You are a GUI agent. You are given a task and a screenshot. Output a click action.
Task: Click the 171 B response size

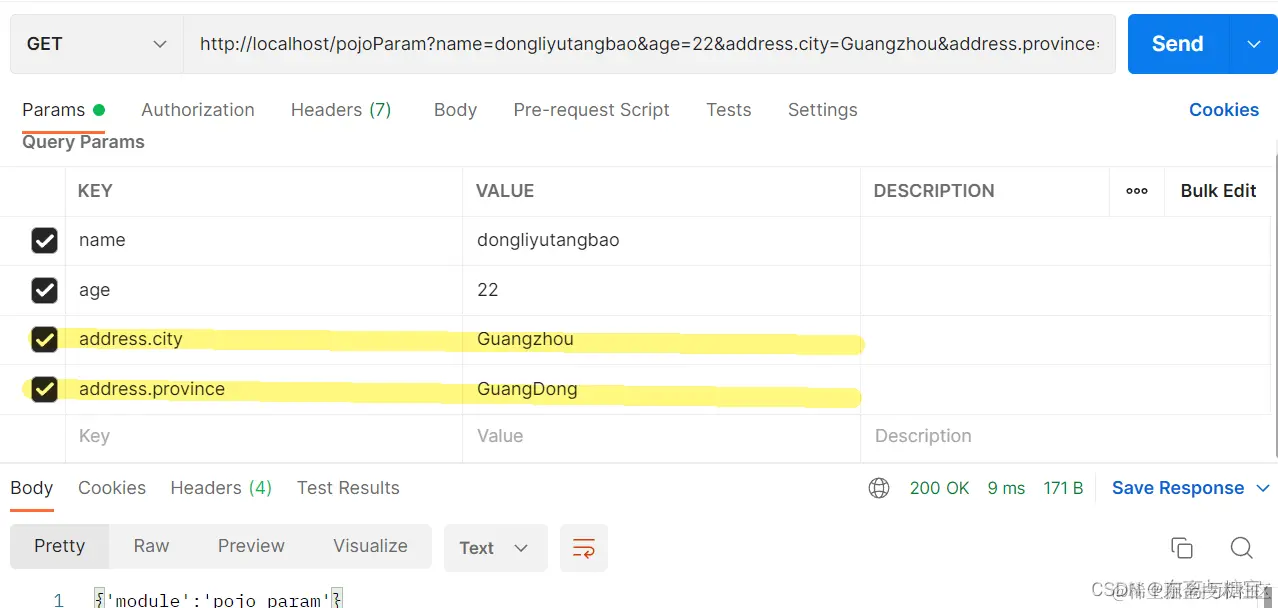(x=1063, y=488)
